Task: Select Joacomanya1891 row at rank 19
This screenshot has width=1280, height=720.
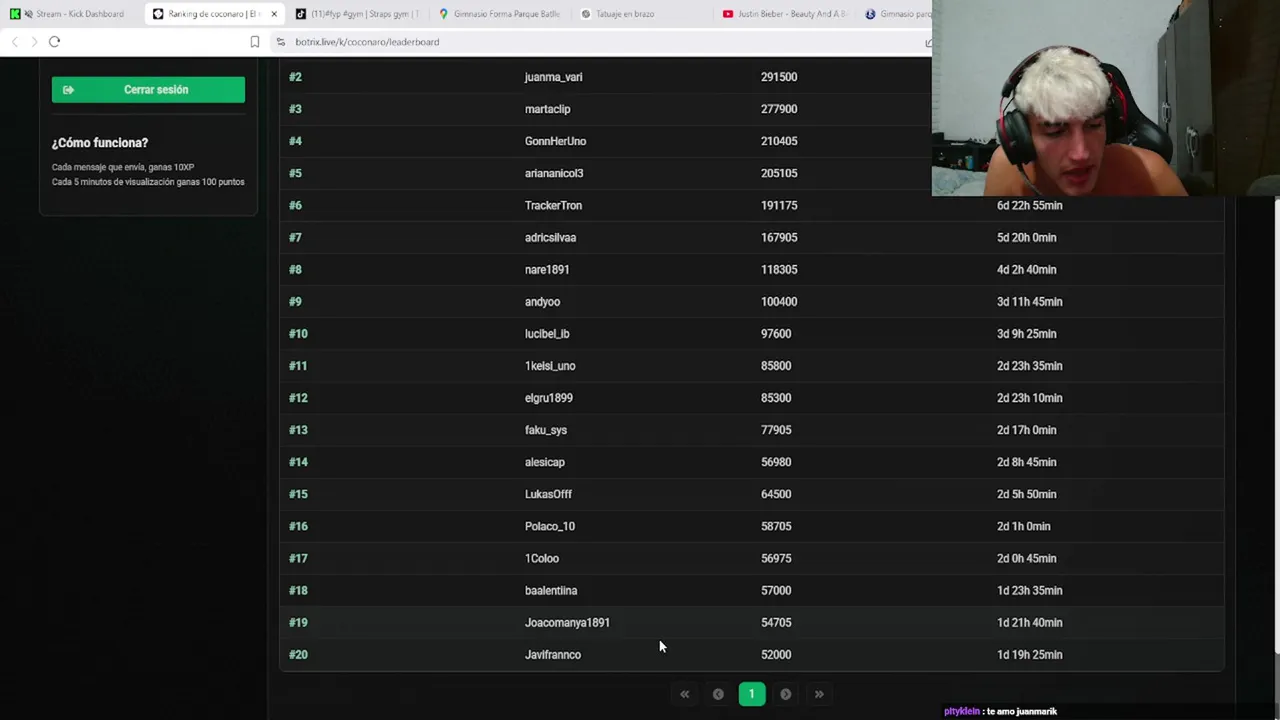Action: (x=751, y=622)
